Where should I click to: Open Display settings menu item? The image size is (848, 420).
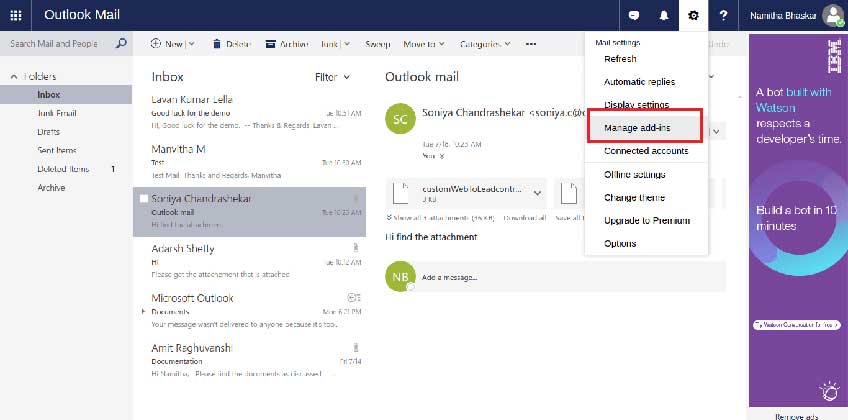(x=637, y=105)
